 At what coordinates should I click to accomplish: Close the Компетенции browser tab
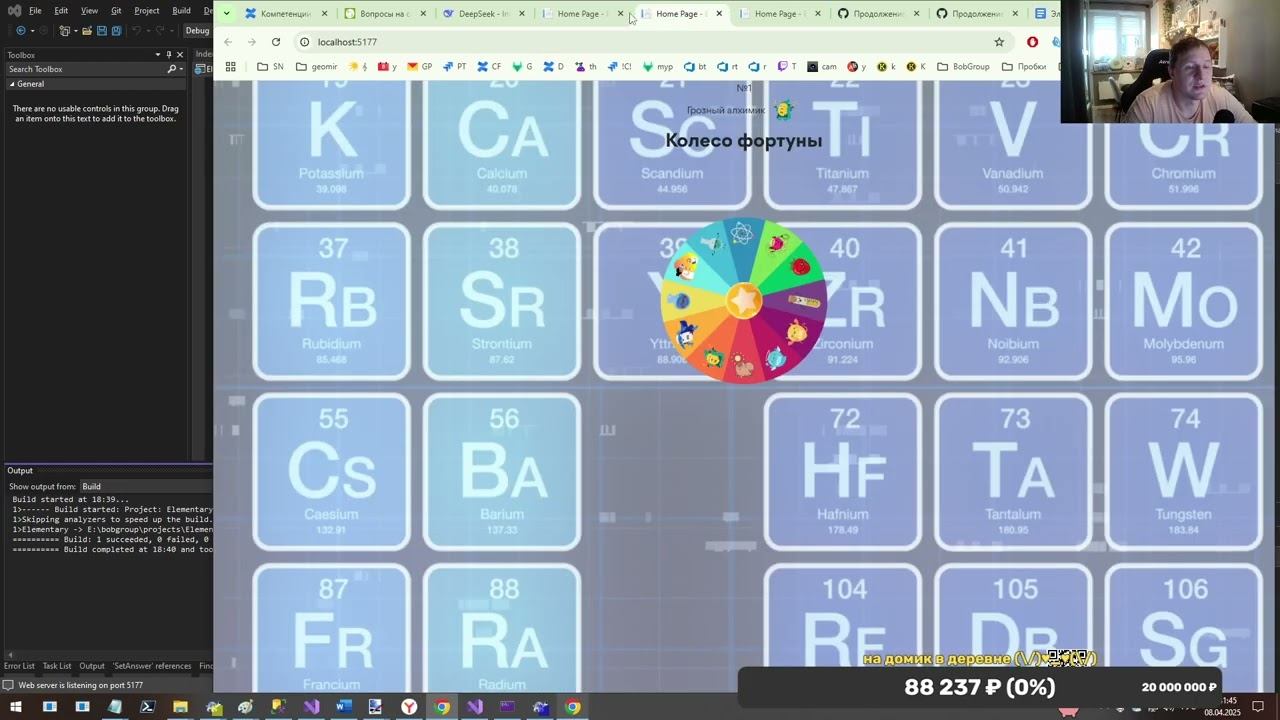324,14
